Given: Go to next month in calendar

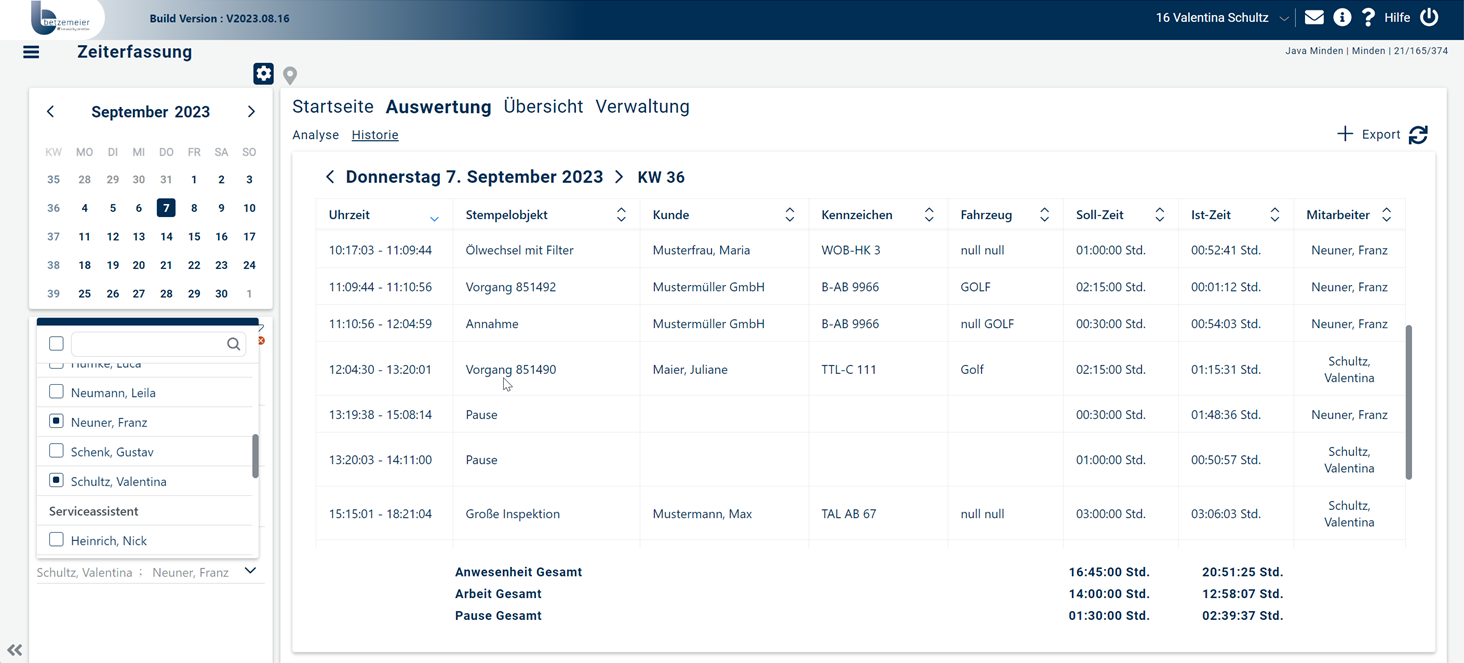Looking at the screenshot, I should (251, 112).
